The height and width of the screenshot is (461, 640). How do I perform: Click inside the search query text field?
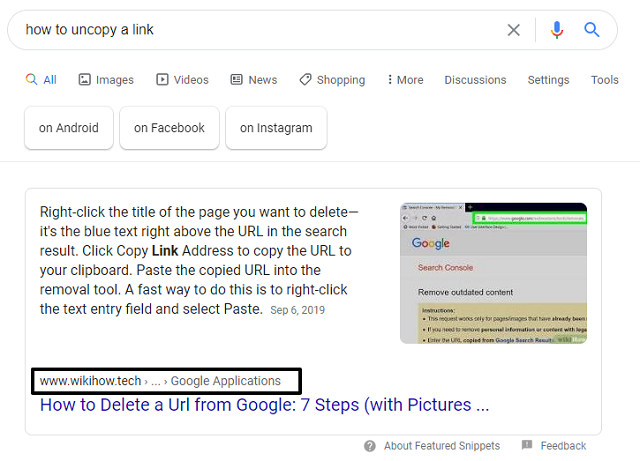click(x=250, y=30)
